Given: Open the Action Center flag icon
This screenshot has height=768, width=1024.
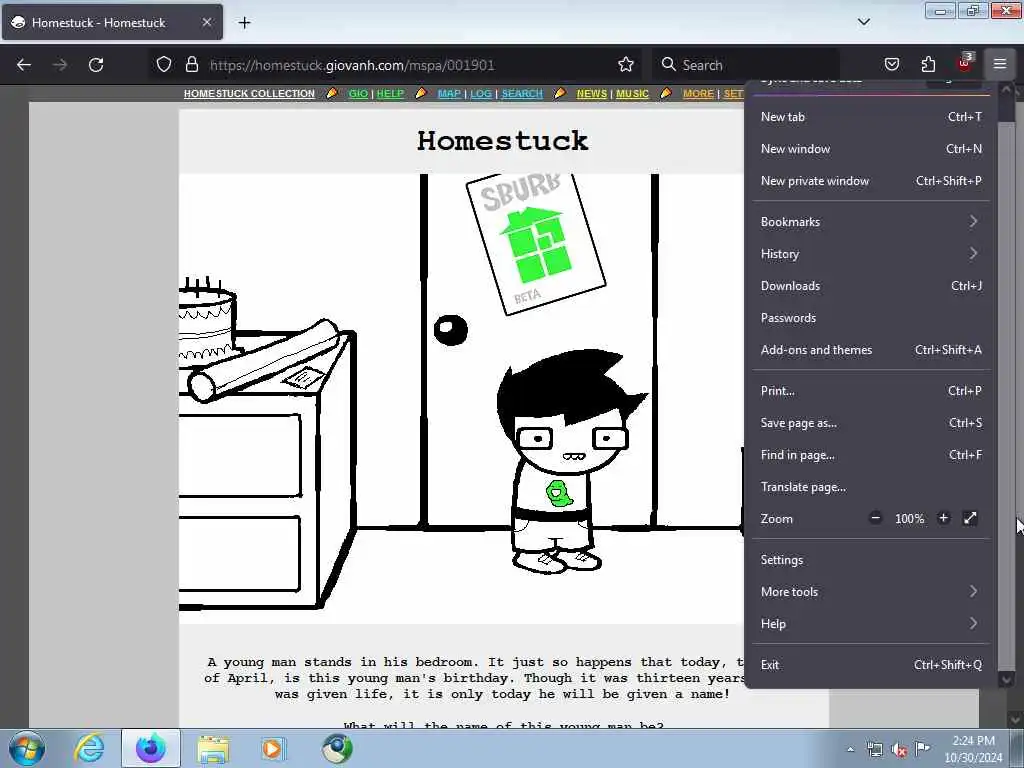Looking at the screenshot, I should 923,748.
